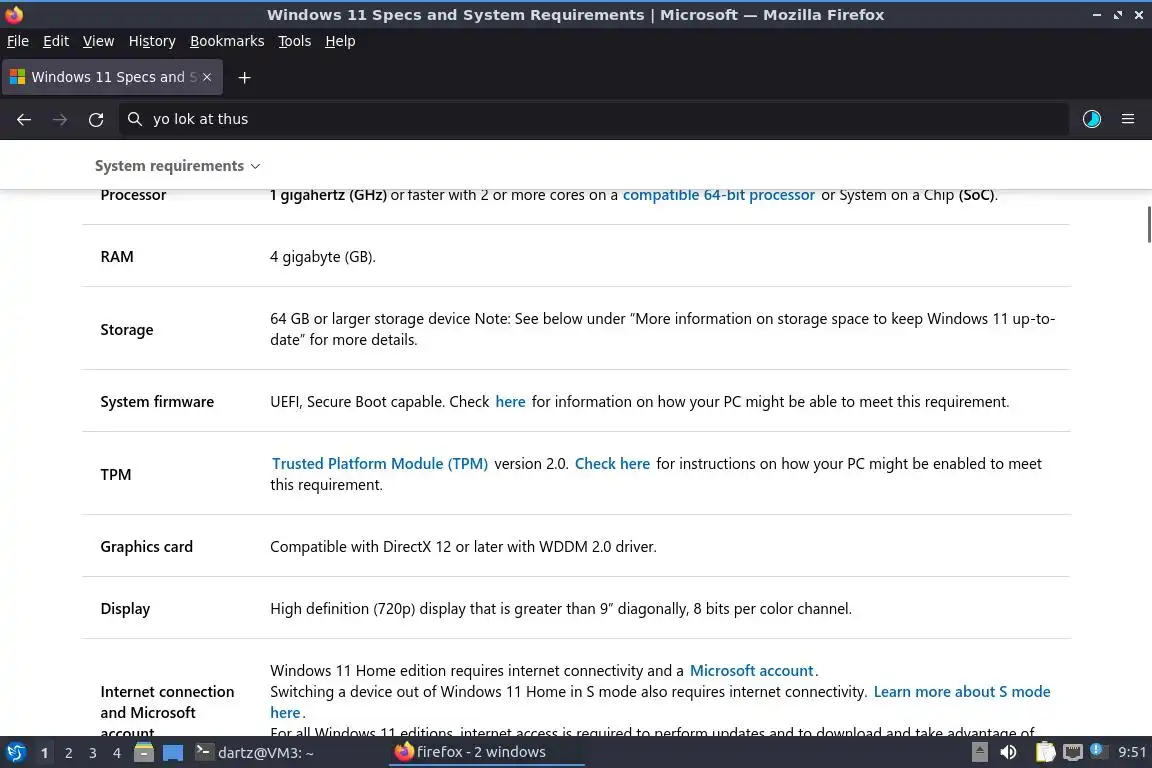This screenshot has width=1152, height=768.
Task: Switch to workspace 1
Action: click(44, 753)
